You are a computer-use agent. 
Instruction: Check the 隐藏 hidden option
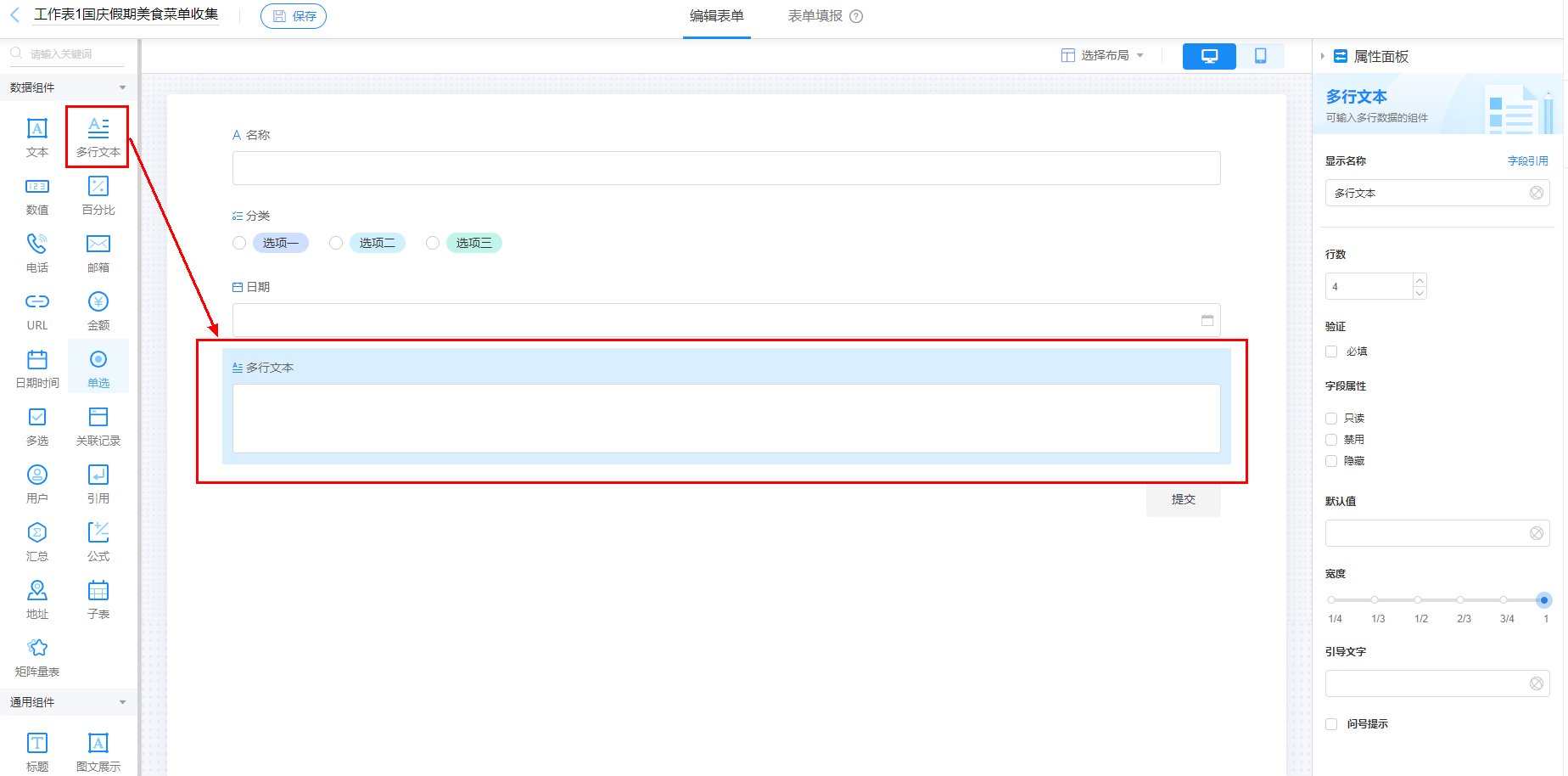pos(1331,461)
